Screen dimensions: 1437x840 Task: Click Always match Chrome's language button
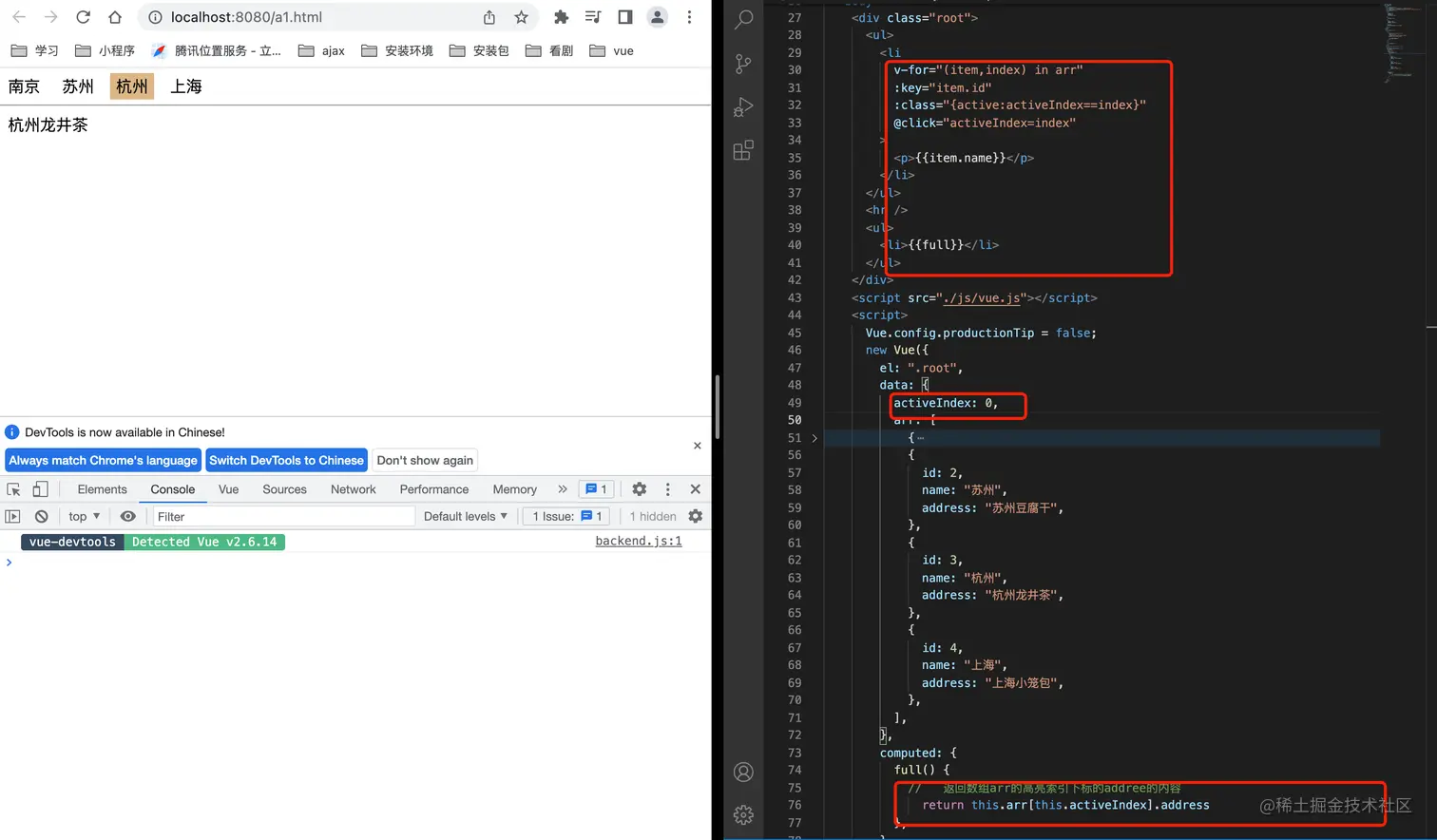(x=103, y=460)
